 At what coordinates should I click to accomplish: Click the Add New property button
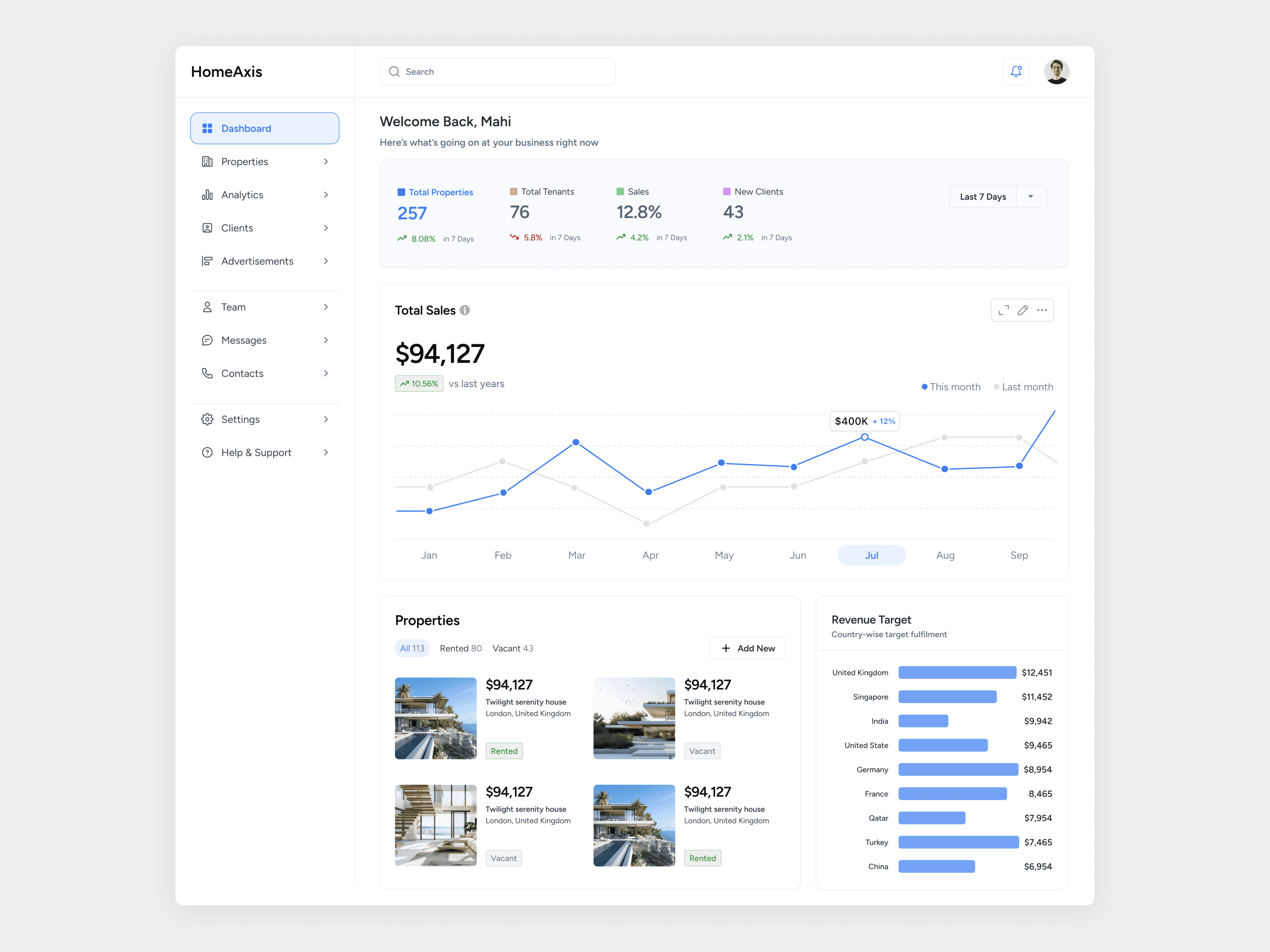tap(747, 649)
